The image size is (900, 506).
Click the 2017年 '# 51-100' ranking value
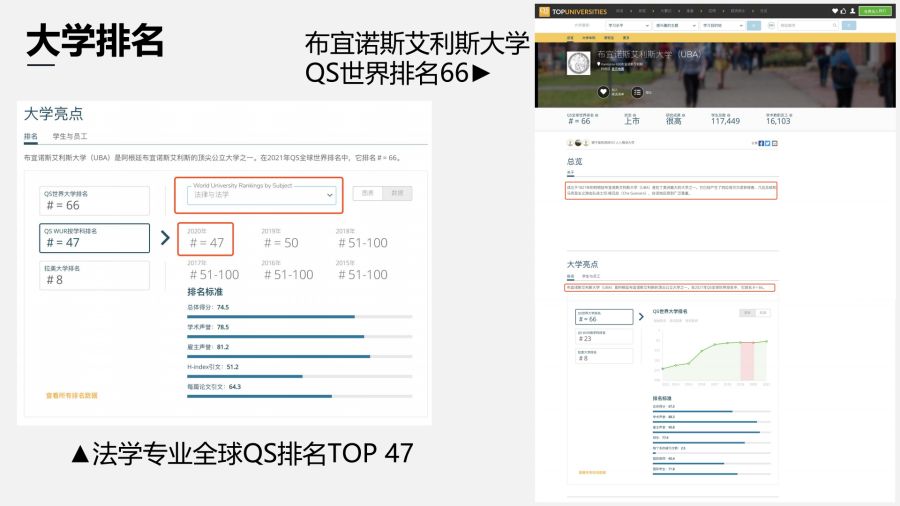[x=214, y=275]
